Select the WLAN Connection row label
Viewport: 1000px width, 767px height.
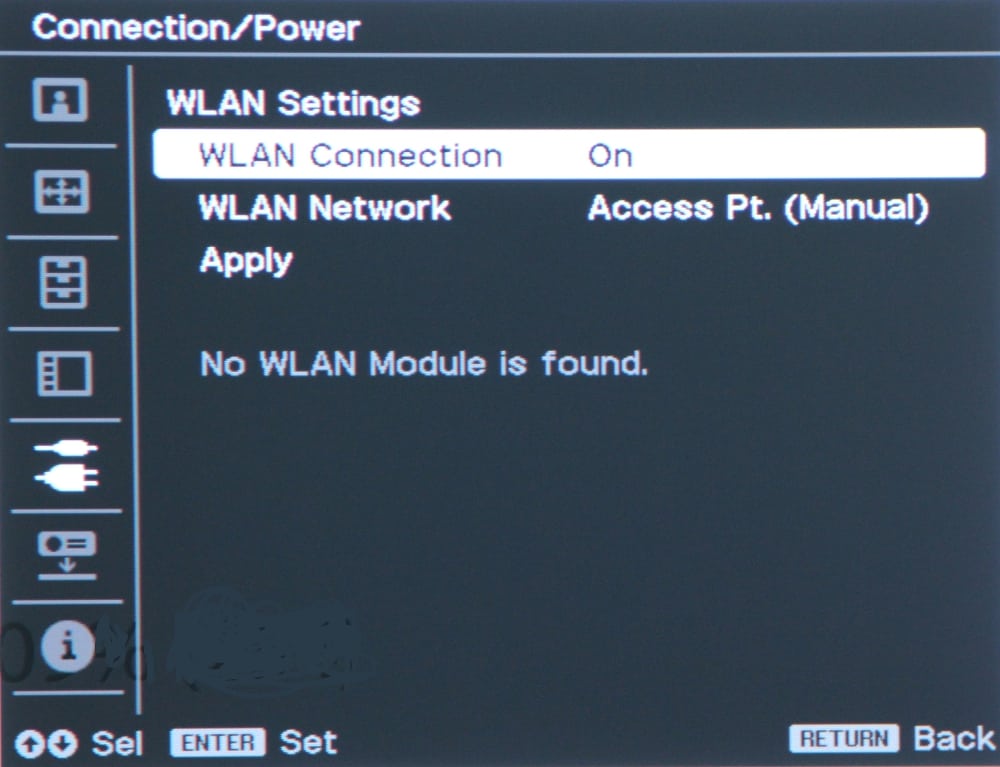pyautogui.click(x=350, y=156)
